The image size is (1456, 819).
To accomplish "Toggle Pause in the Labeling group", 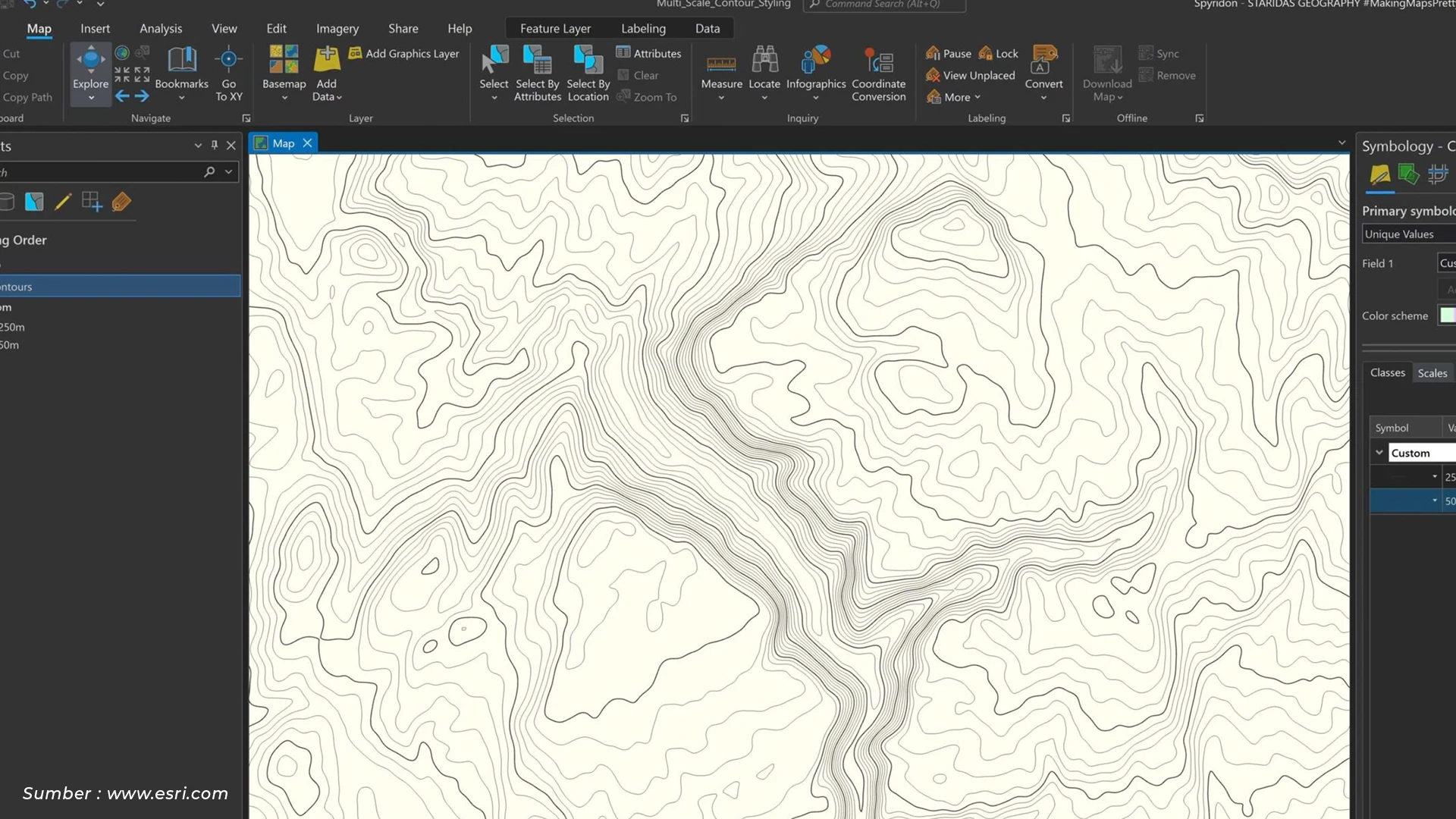I will click(948, 53).
